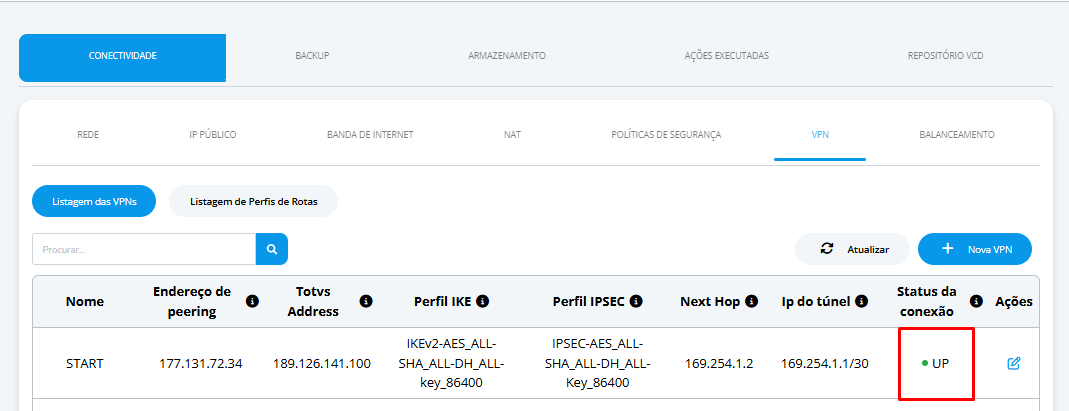Show Listagem de Perfis de Rotas
1069x411 pixels.
254,201
